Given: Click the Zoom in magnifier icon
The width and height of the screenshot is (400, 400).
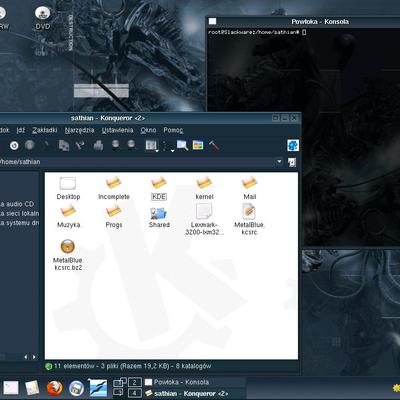Looking at the screenshot, I should 115,145.
